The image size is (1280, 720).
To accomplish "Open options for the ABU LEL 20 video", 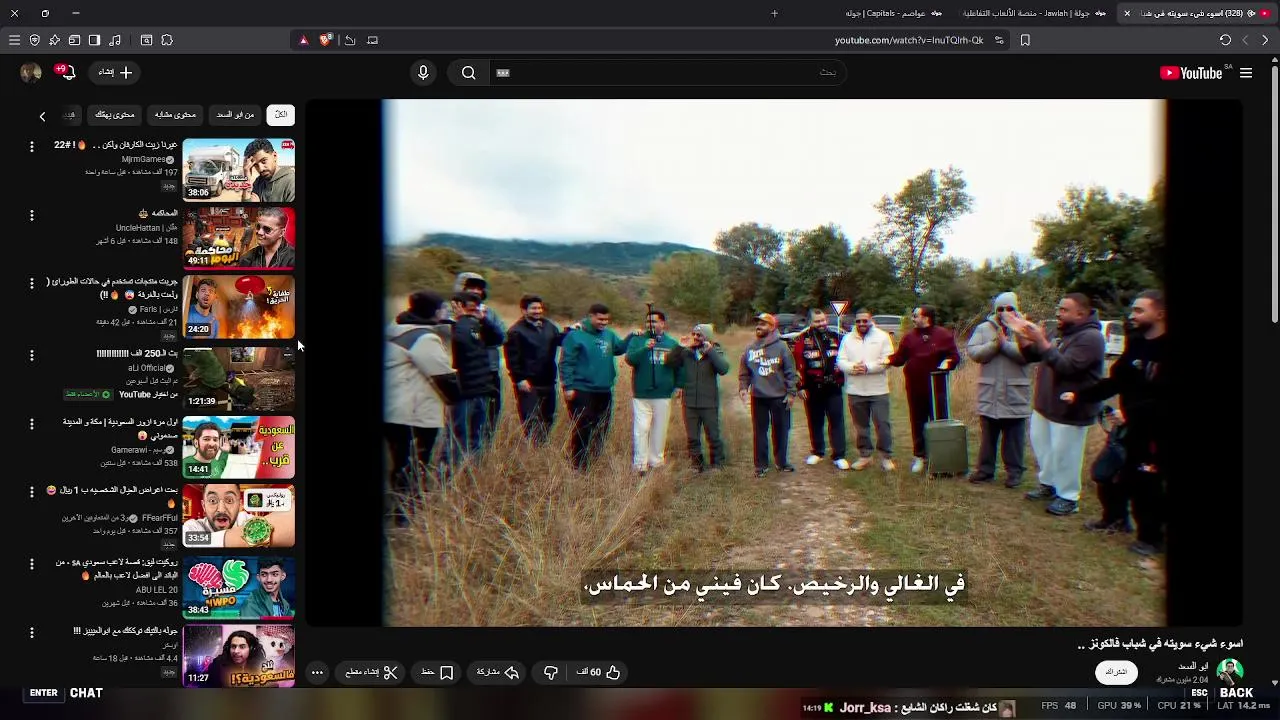I will pyautogui.click(x=31, y=563).
